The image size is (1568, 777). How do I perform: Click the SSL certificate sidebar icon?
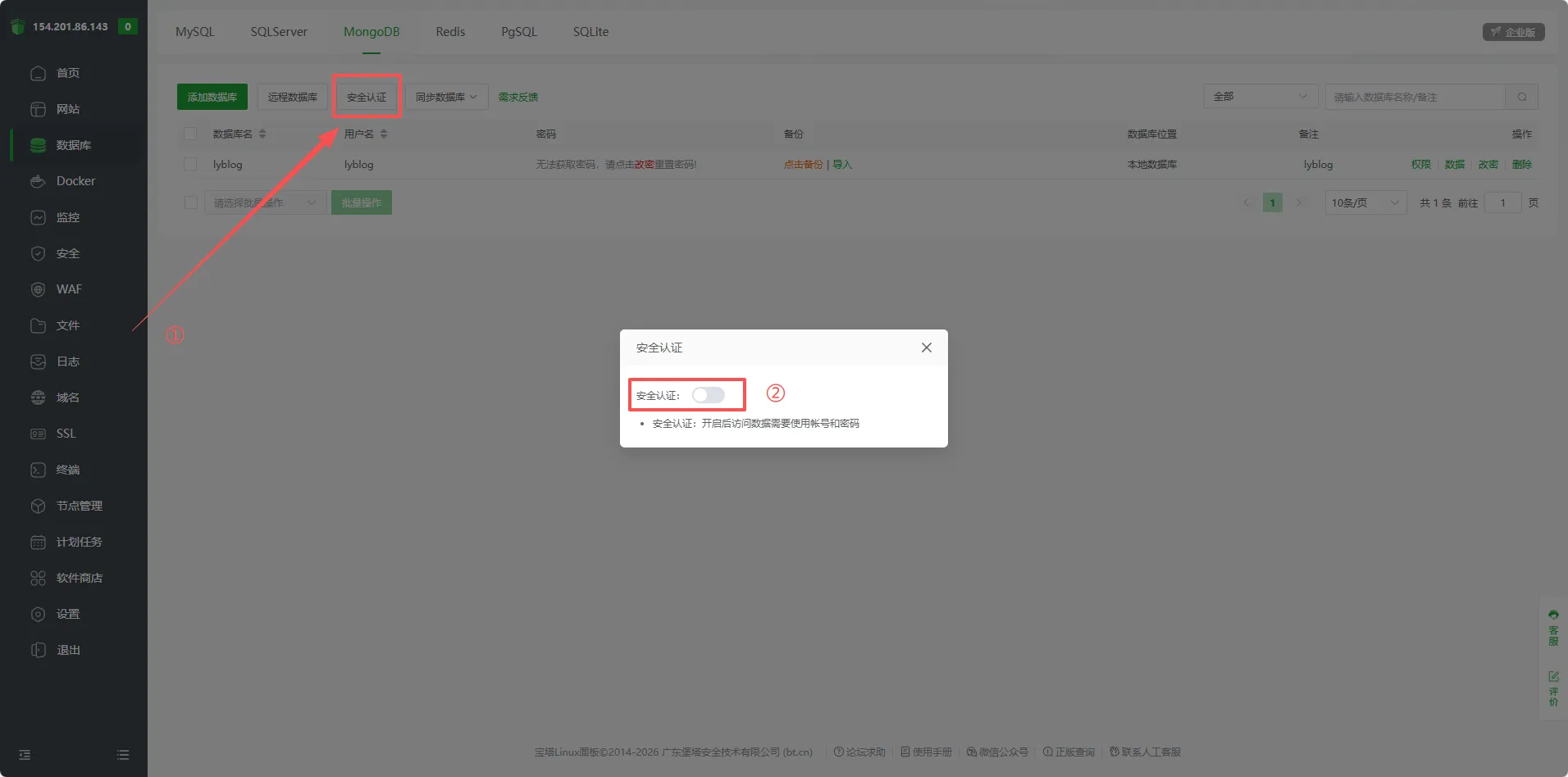(x=38, y=434)
